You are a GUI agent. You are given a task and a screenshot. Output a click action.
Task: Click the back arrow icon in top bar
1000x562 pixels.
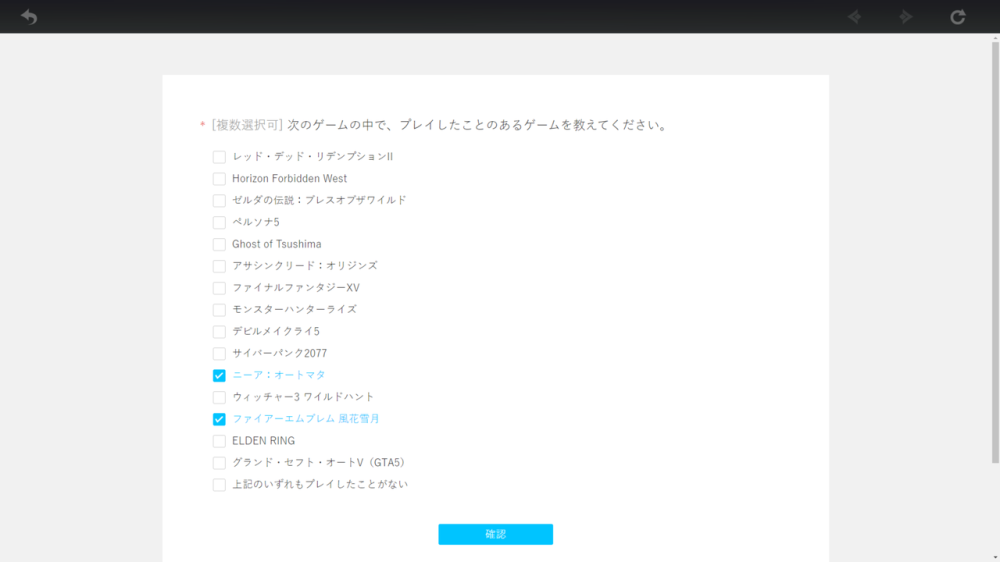[x=29, y=17]
